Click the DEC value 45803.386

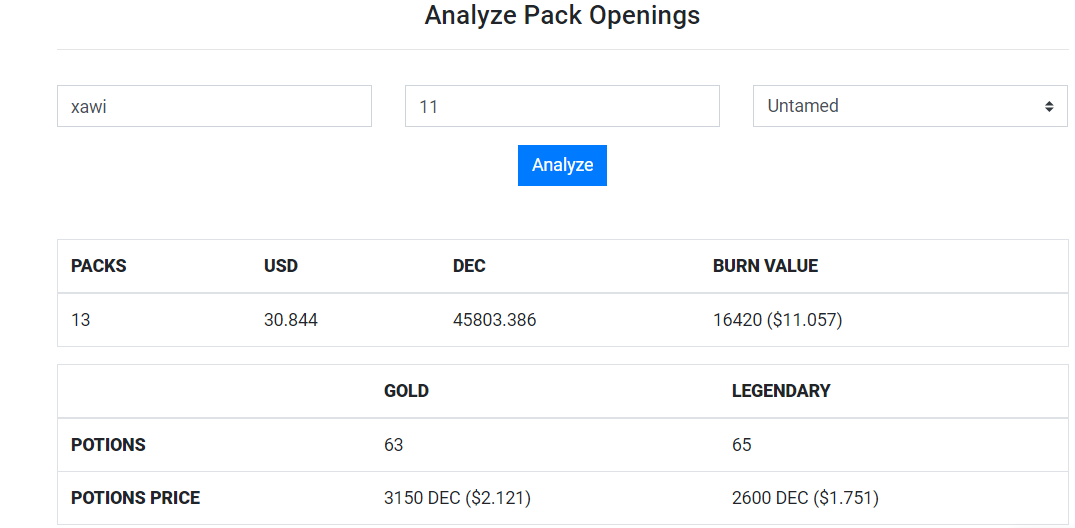point(494,320)
